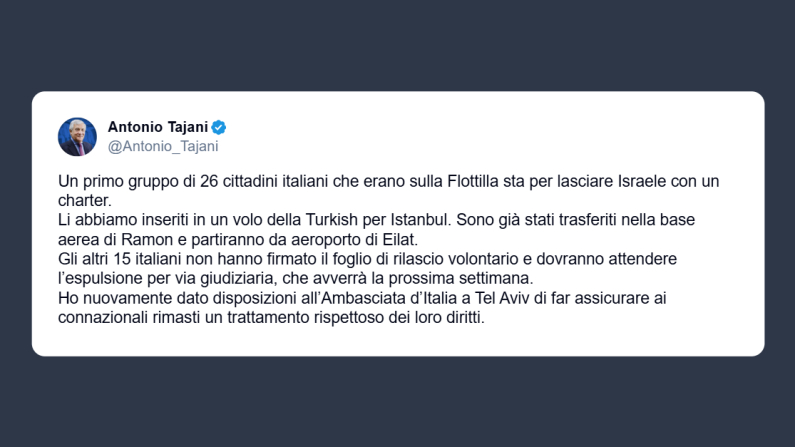Click Antonio Tajani's profile avatar photo
Screen dimensions: 795x447
(x=77, y=137)
